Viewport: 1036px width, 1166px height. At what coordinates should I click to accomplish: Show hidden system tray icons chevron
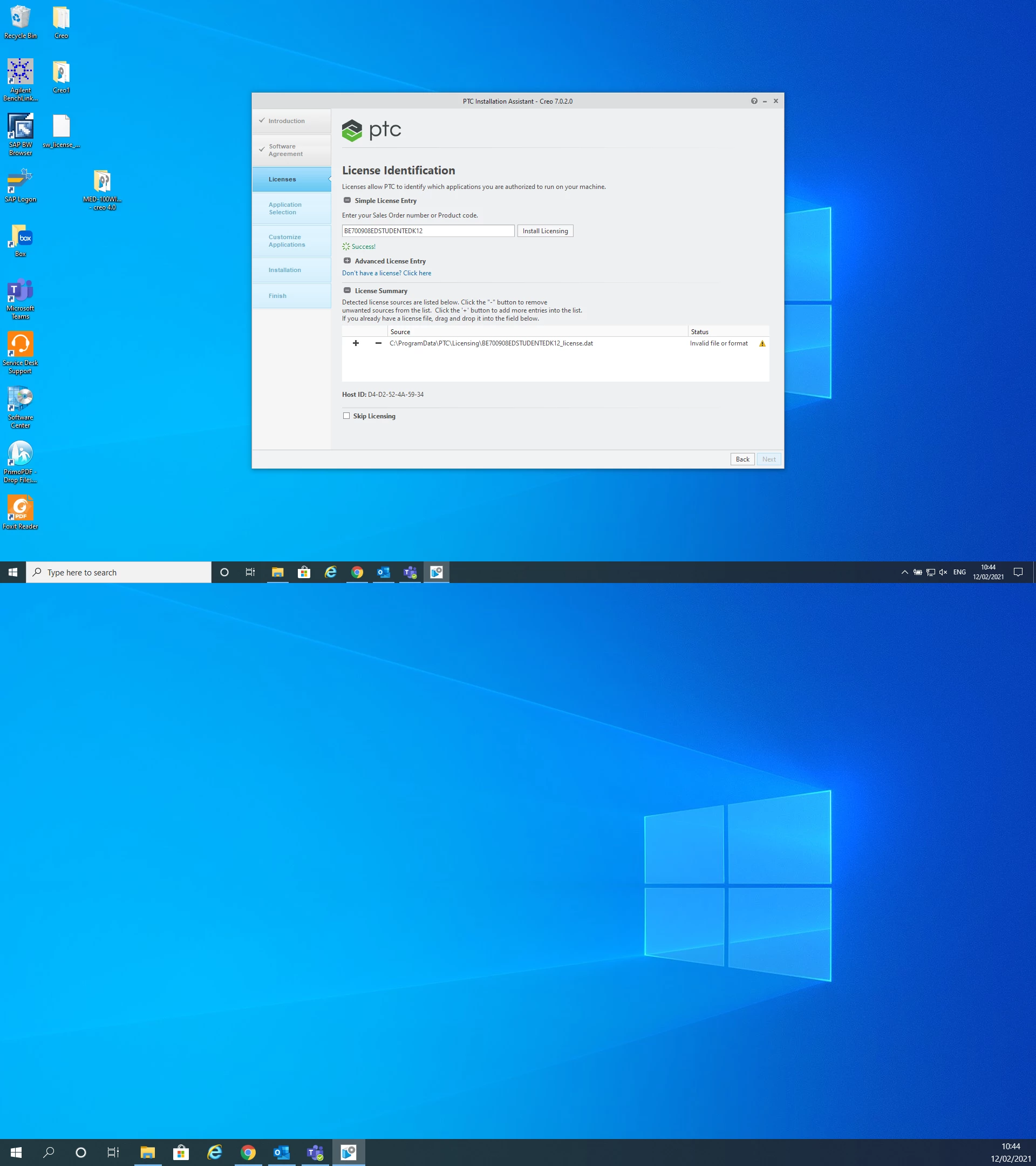coord(904,572)
